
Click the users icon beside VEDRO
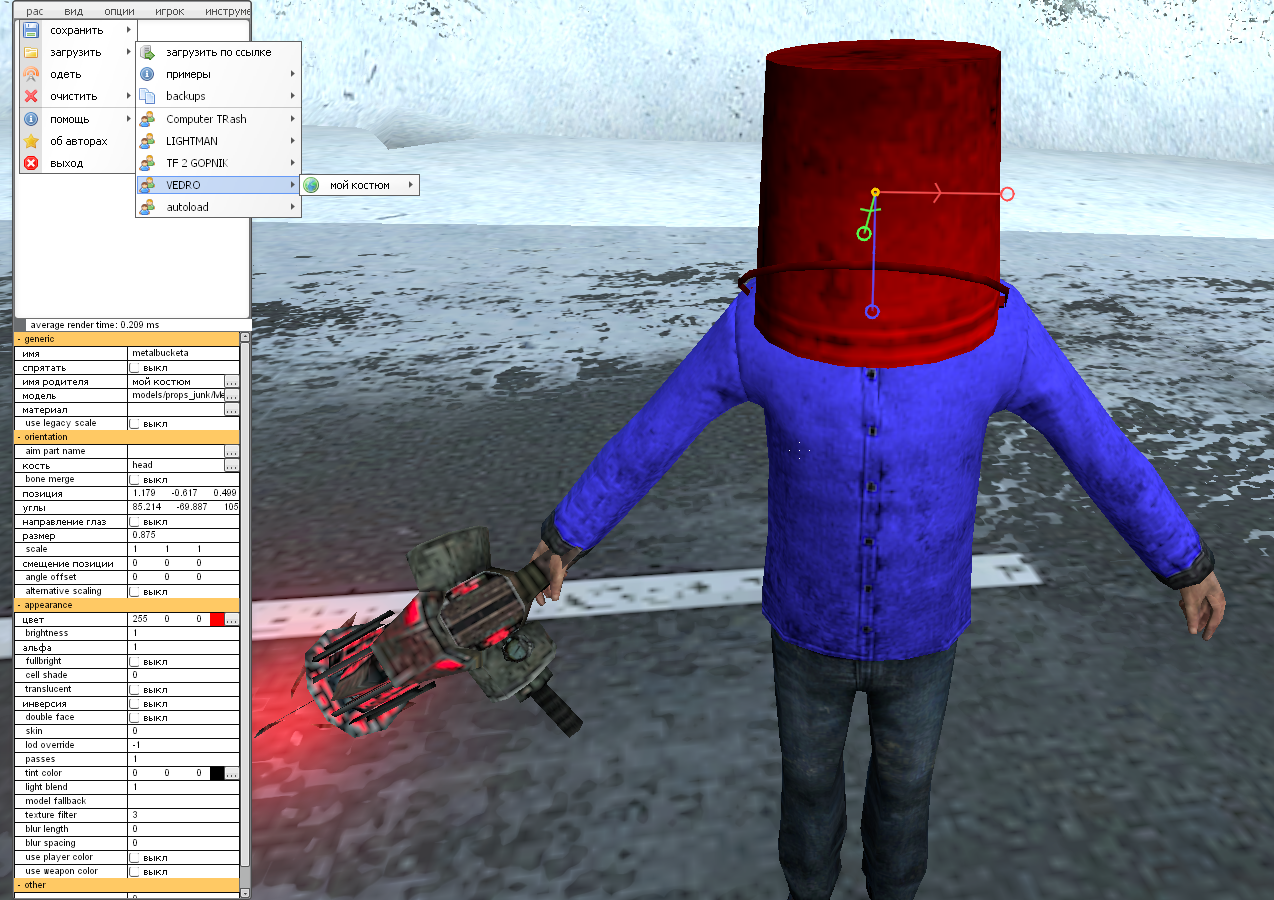(147, 185)
